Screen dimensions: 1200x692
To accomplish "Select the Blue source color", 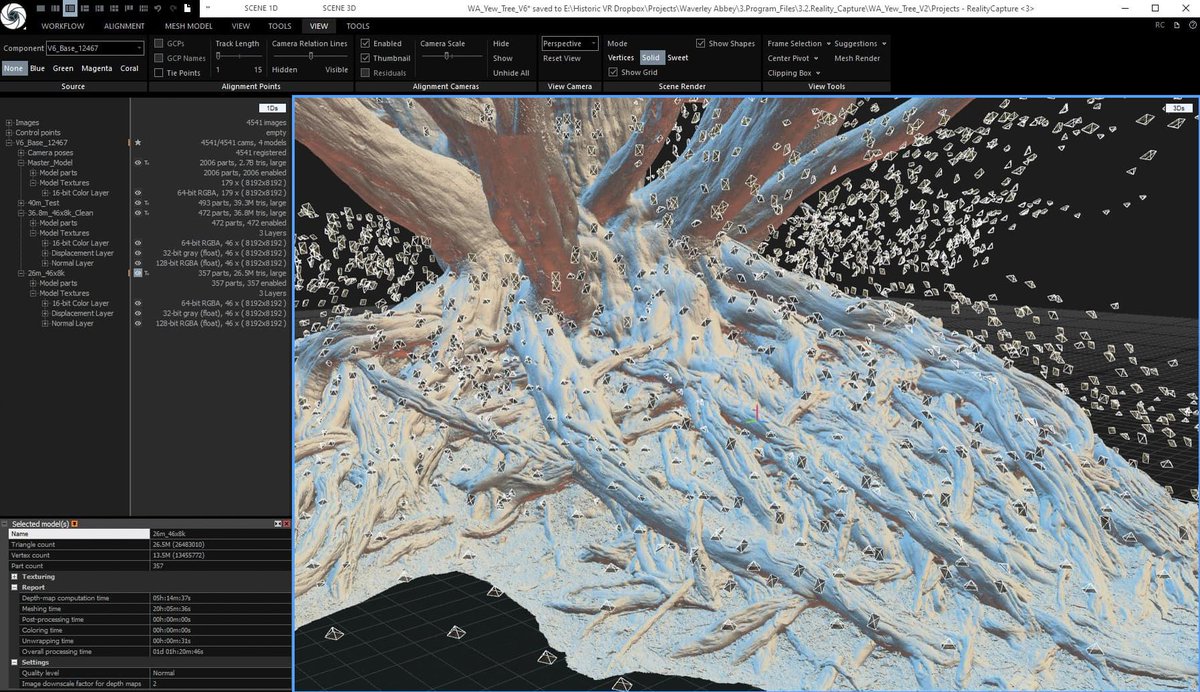I will pos(37,69).
